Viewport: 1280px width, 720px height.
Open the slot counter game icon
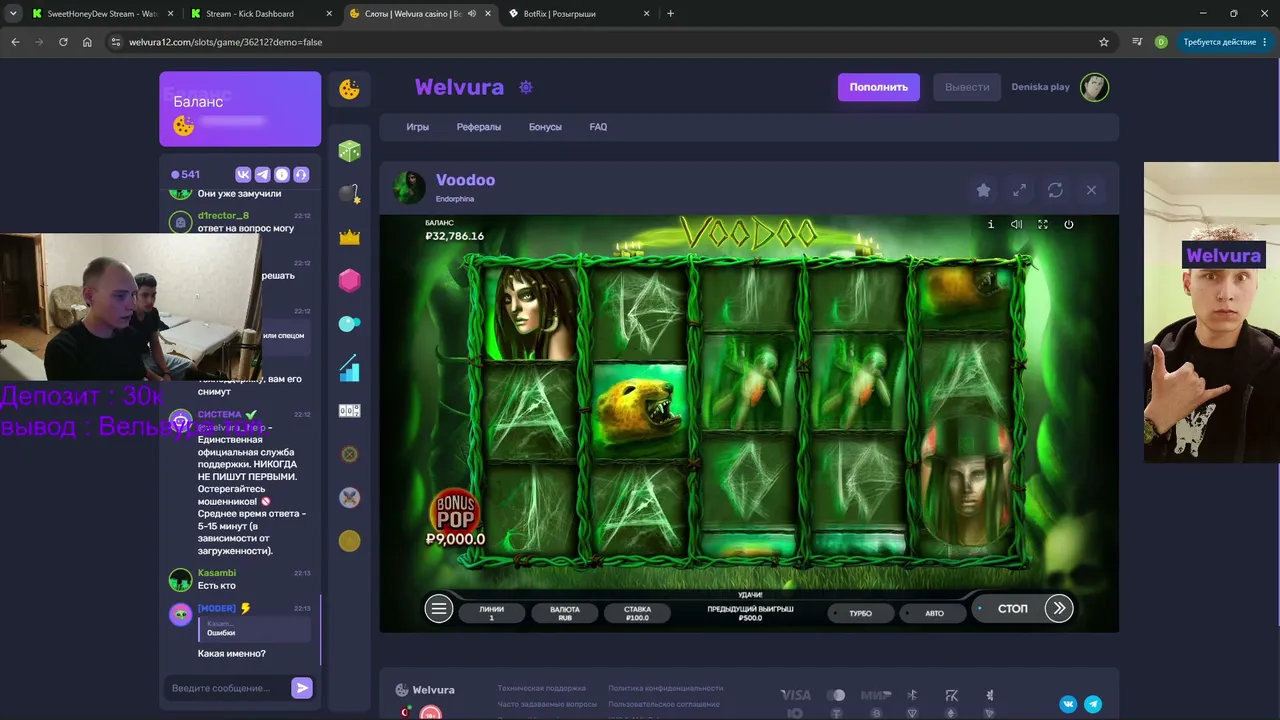tap(349, 411)
